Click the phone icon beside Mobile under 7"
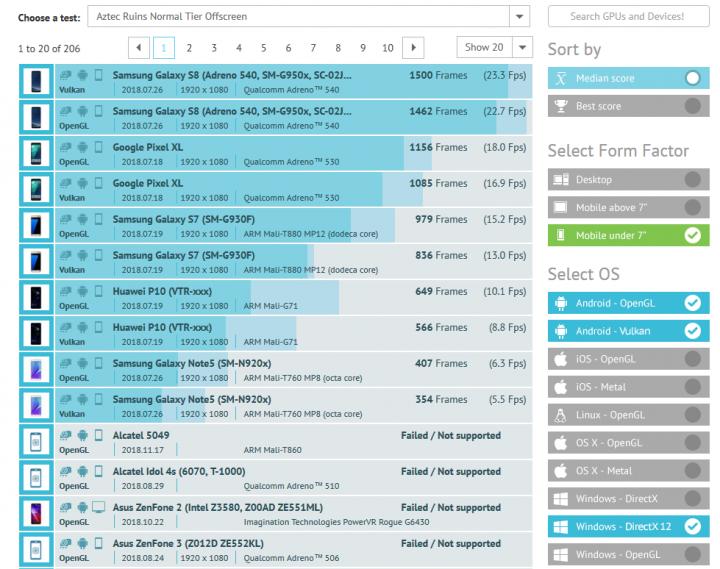 coord(561,236)
